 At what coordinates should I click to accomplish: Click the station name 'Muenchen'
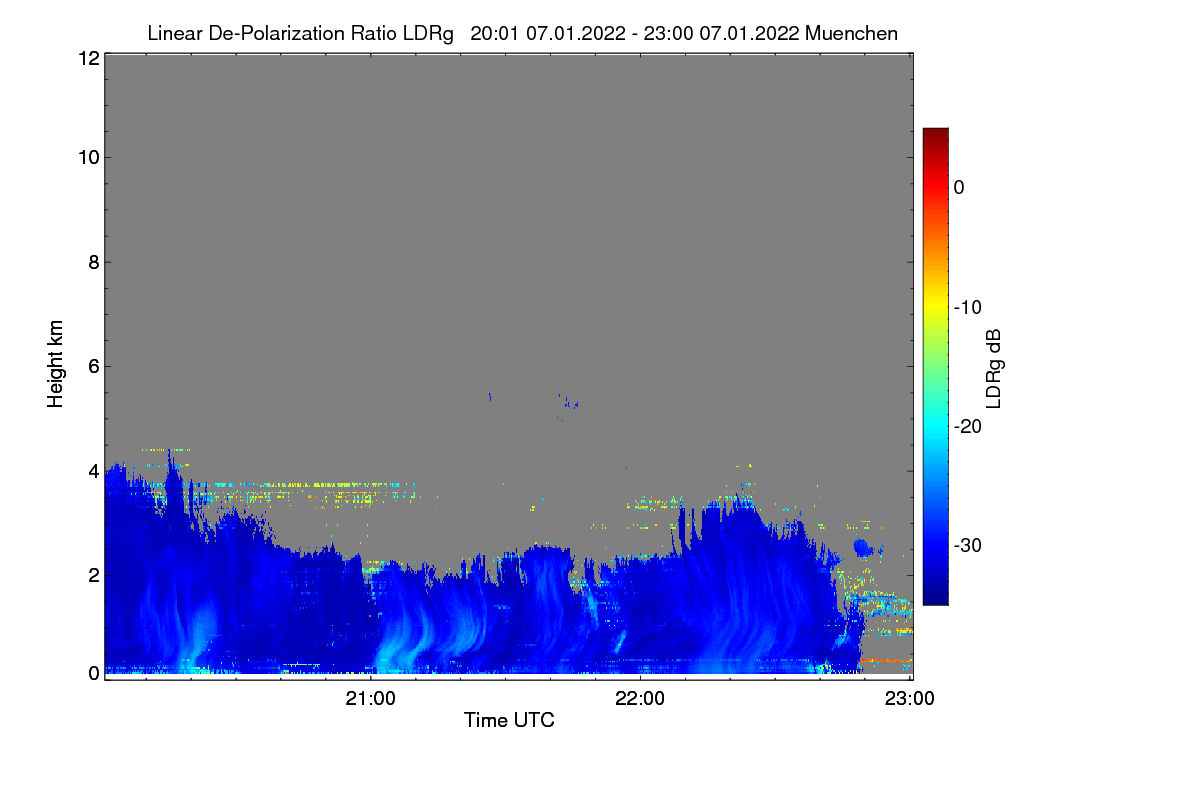coord(852,34)
